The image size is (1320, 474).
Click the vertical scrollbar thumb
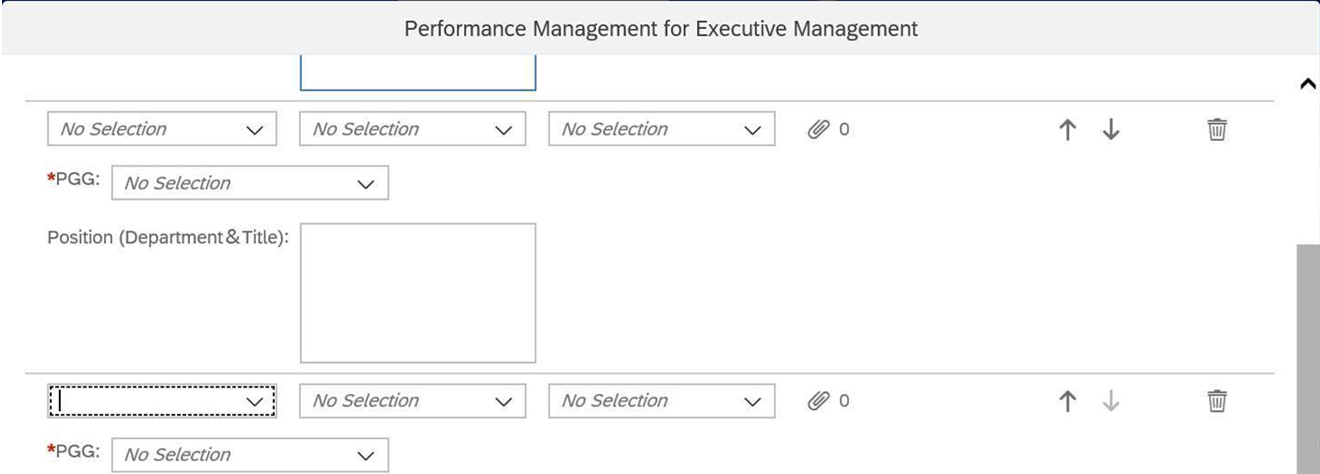pos(1308,358)
